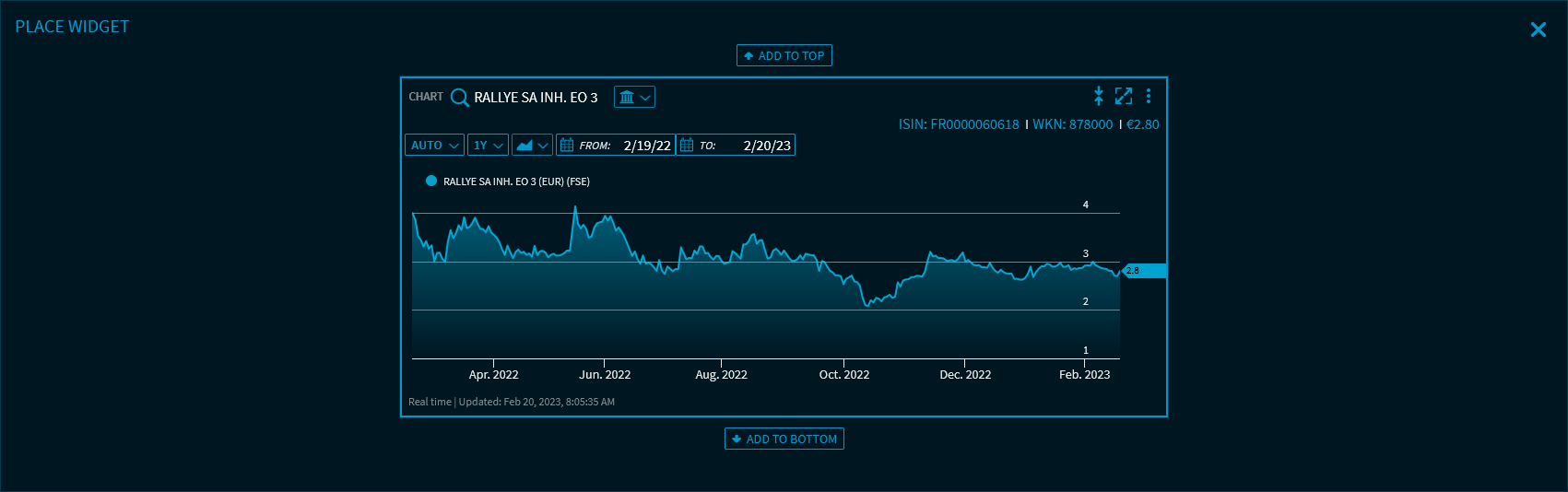This screenshot has width=1568, height=492.
Task: Click the Oct. 2022 axis label
Action: point(843,375)
